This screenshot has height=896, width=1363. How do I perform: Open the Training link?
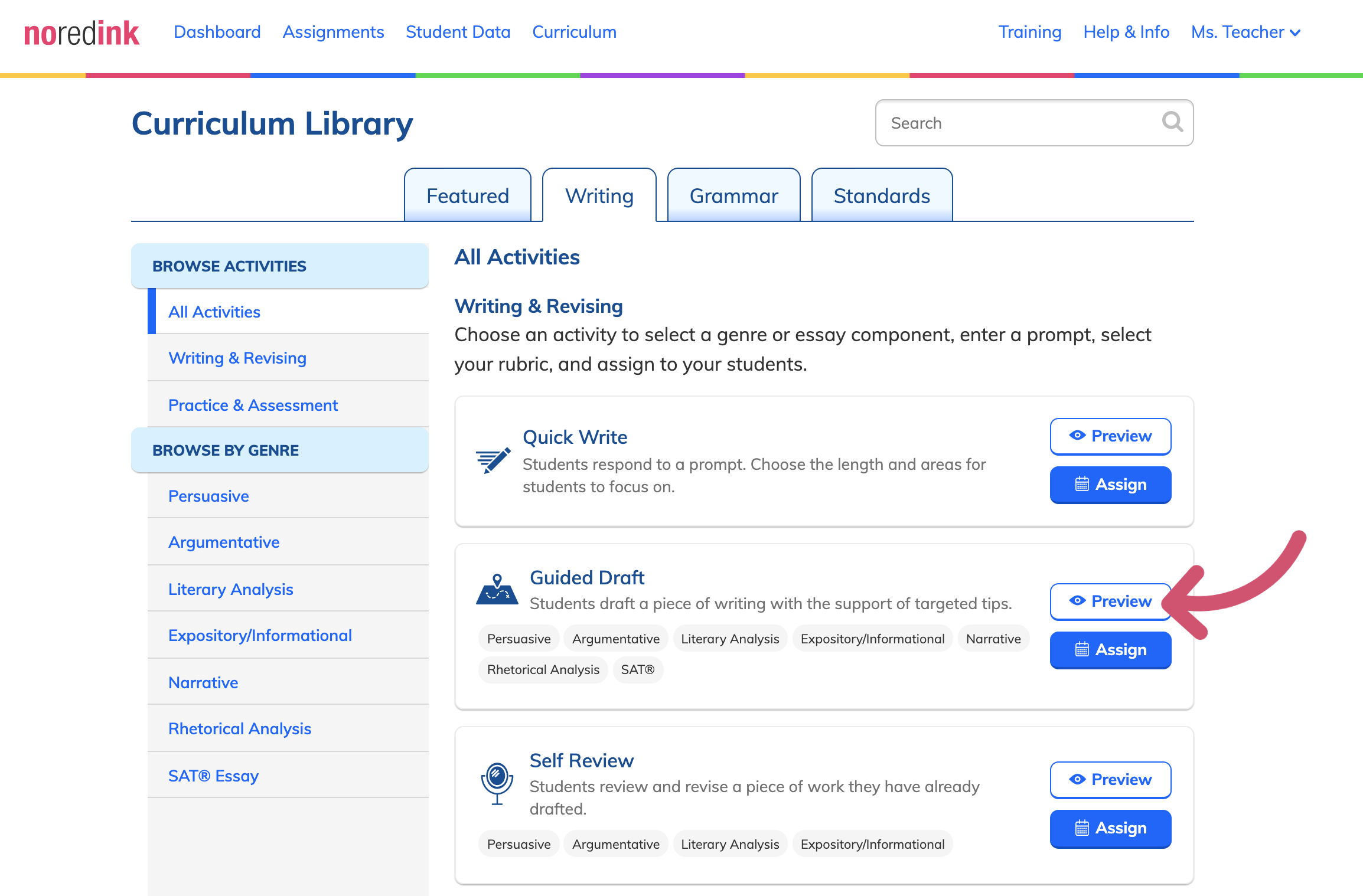(x=1030, y=32)
